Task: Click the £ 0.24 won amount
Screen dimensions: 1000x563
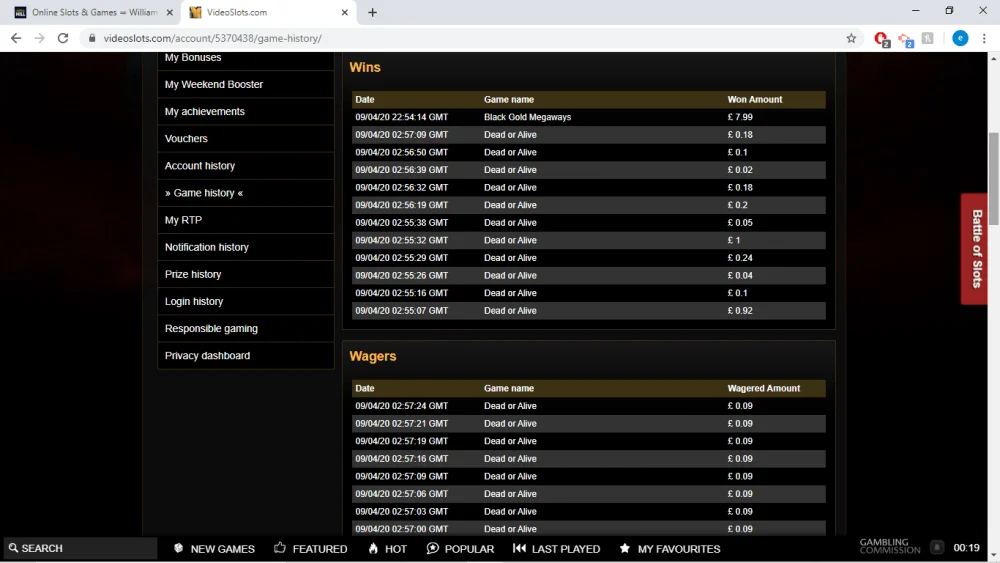Action: pos(740,258)
